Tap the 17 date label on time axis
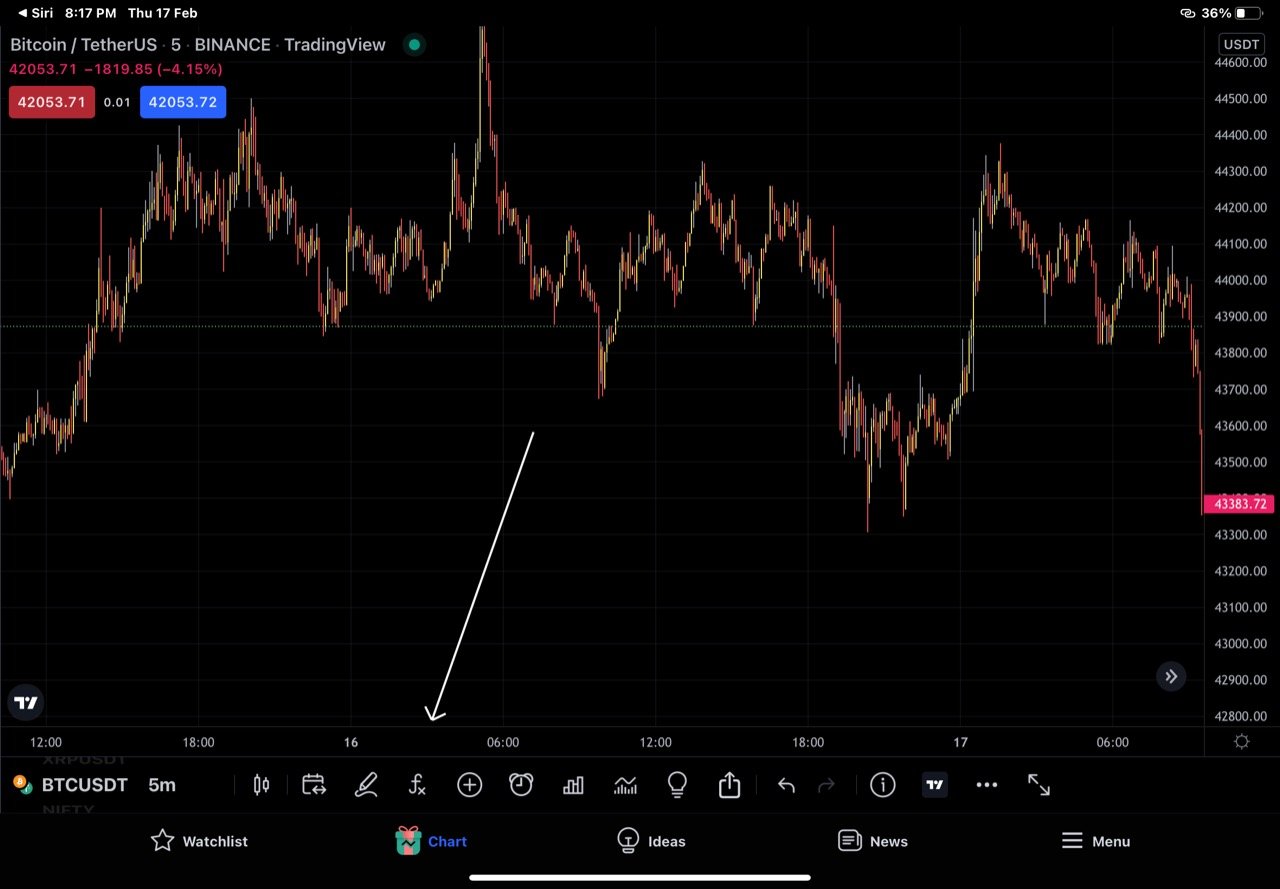This screenshot has width=1280, height=889. tap(961, 742)
